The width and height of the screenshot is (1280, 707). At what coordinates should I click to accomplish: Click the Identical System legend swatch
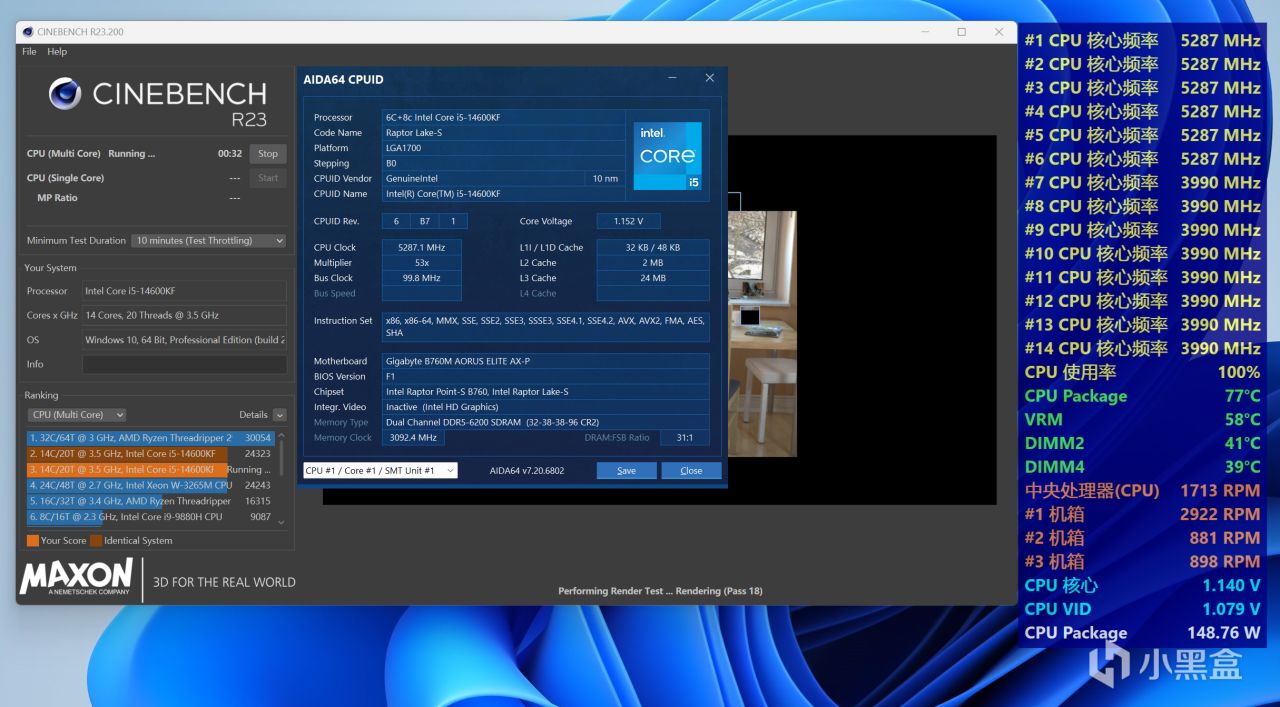(96, 541)
